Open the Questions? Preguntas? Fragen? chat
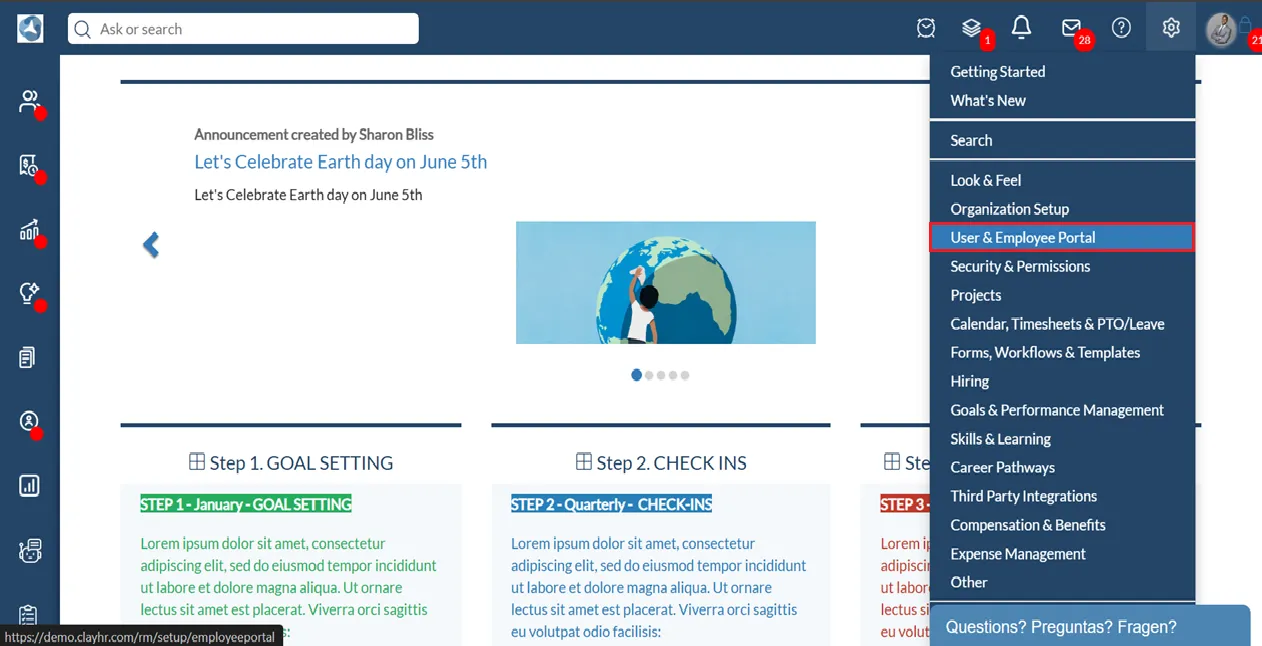Screen dimensions: 1262x646 click(x=1090, y=626)
